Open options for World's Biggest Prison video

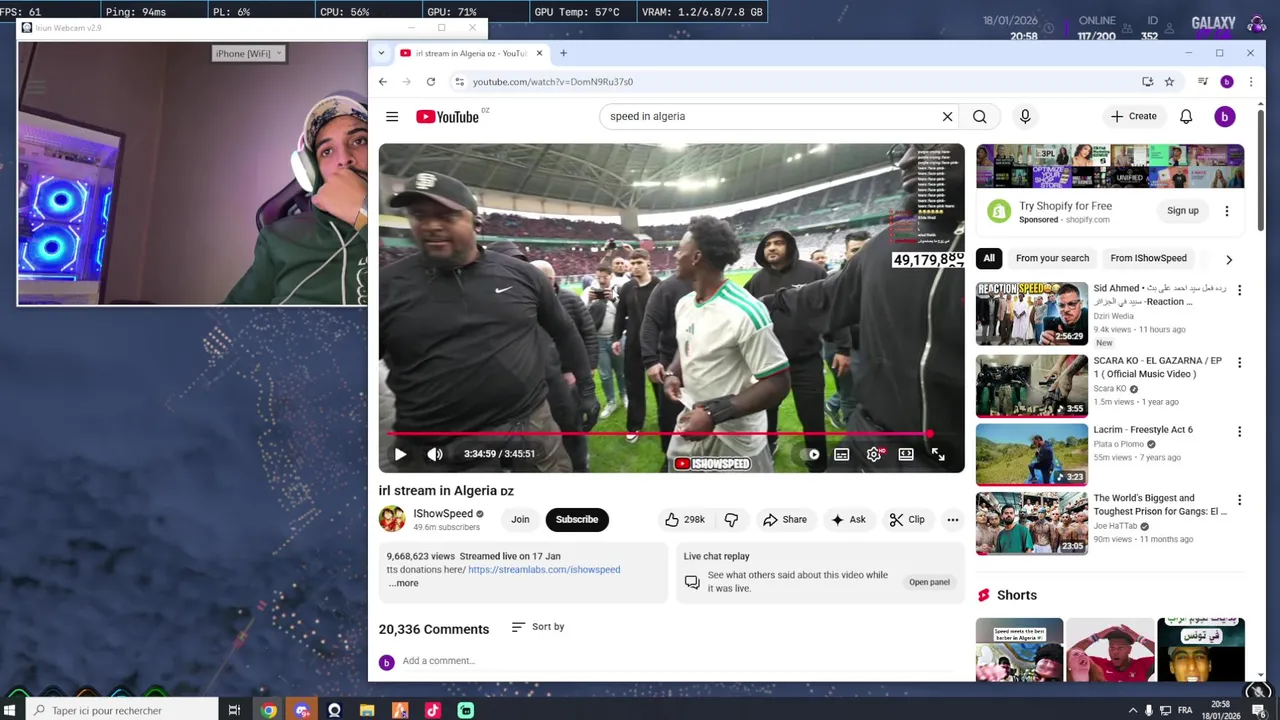point(1239,500)
